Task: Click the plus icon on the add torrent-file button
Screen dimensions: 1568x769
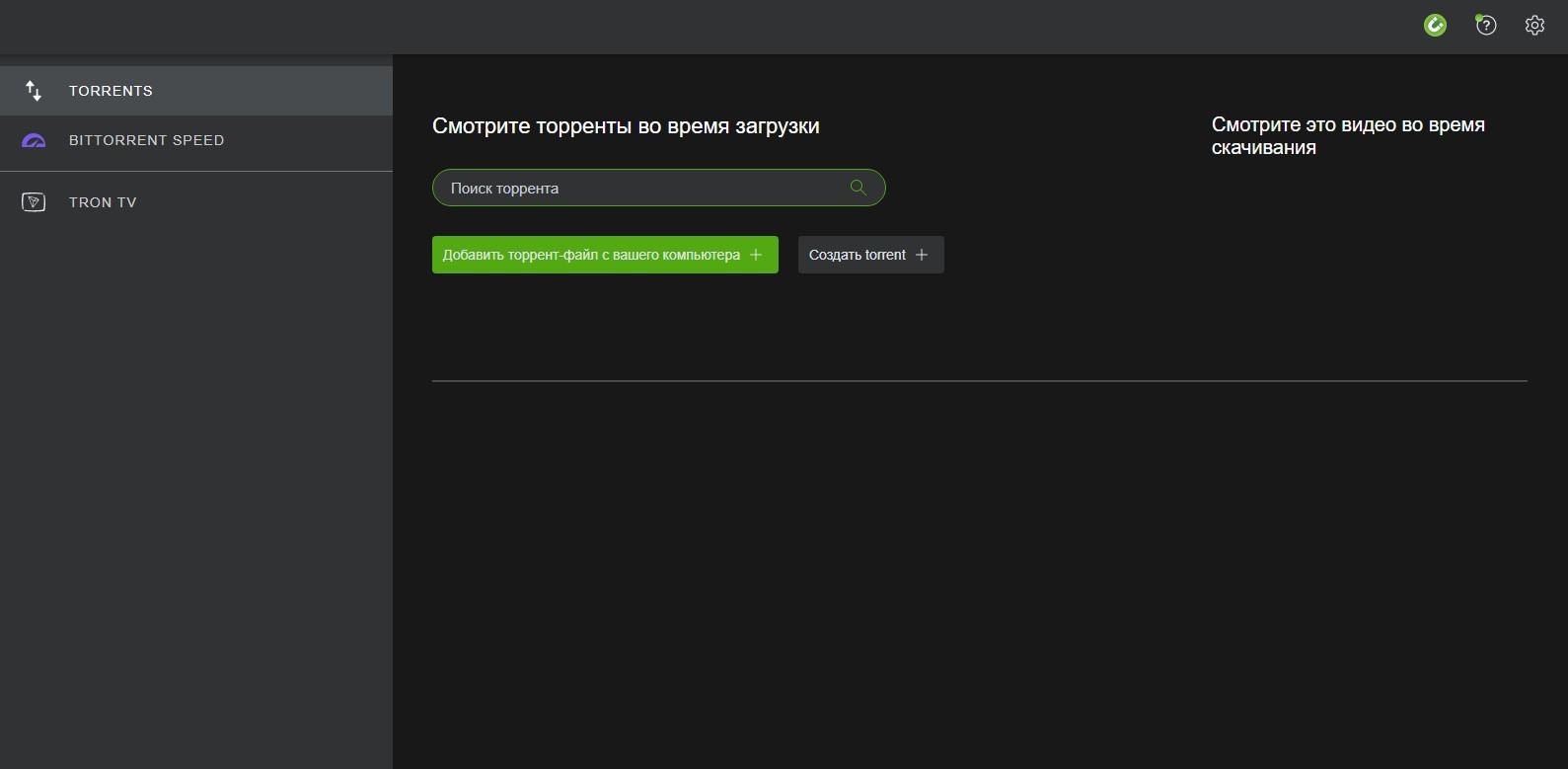Action: (756, 255)
